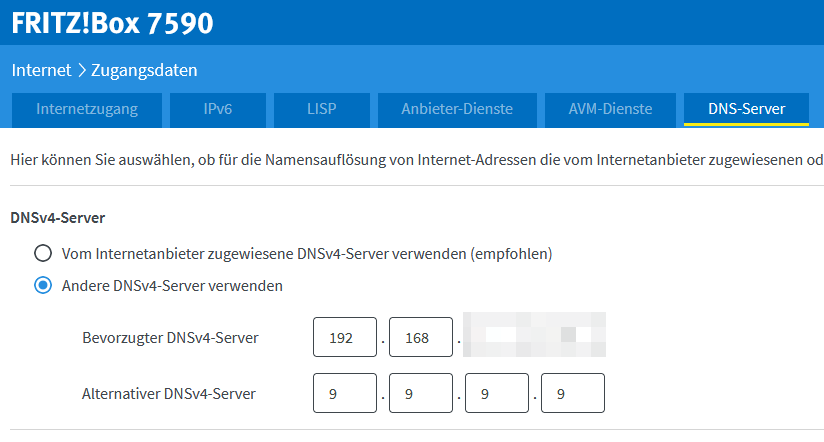Click 'Internet' in the breadcrumb
This screenshot has width=824, height=442.
tap(42, 70)
